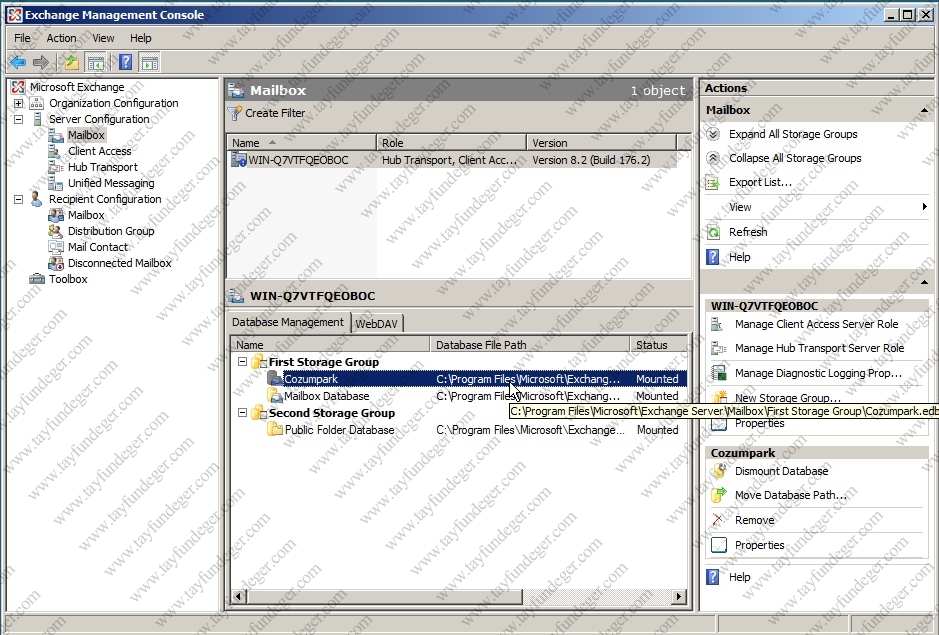
Task: Click Collapse All Storage Groups action
Action: pos(795,158)
